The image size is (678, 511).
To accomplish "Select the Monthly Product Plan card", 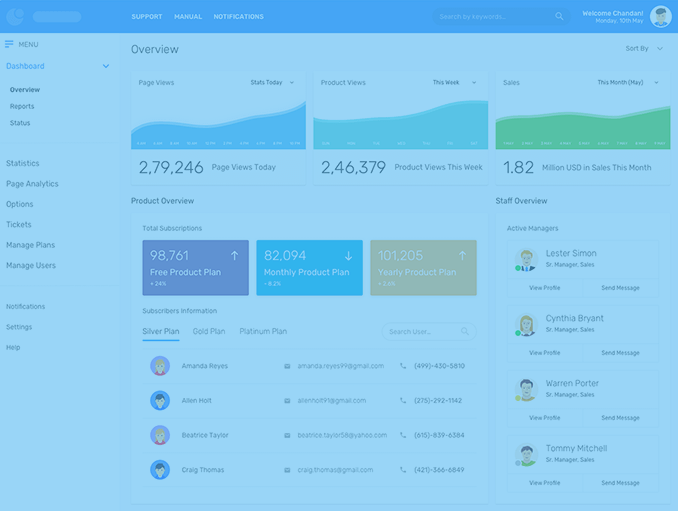I will pyautogui.click(x=309, y=267).
